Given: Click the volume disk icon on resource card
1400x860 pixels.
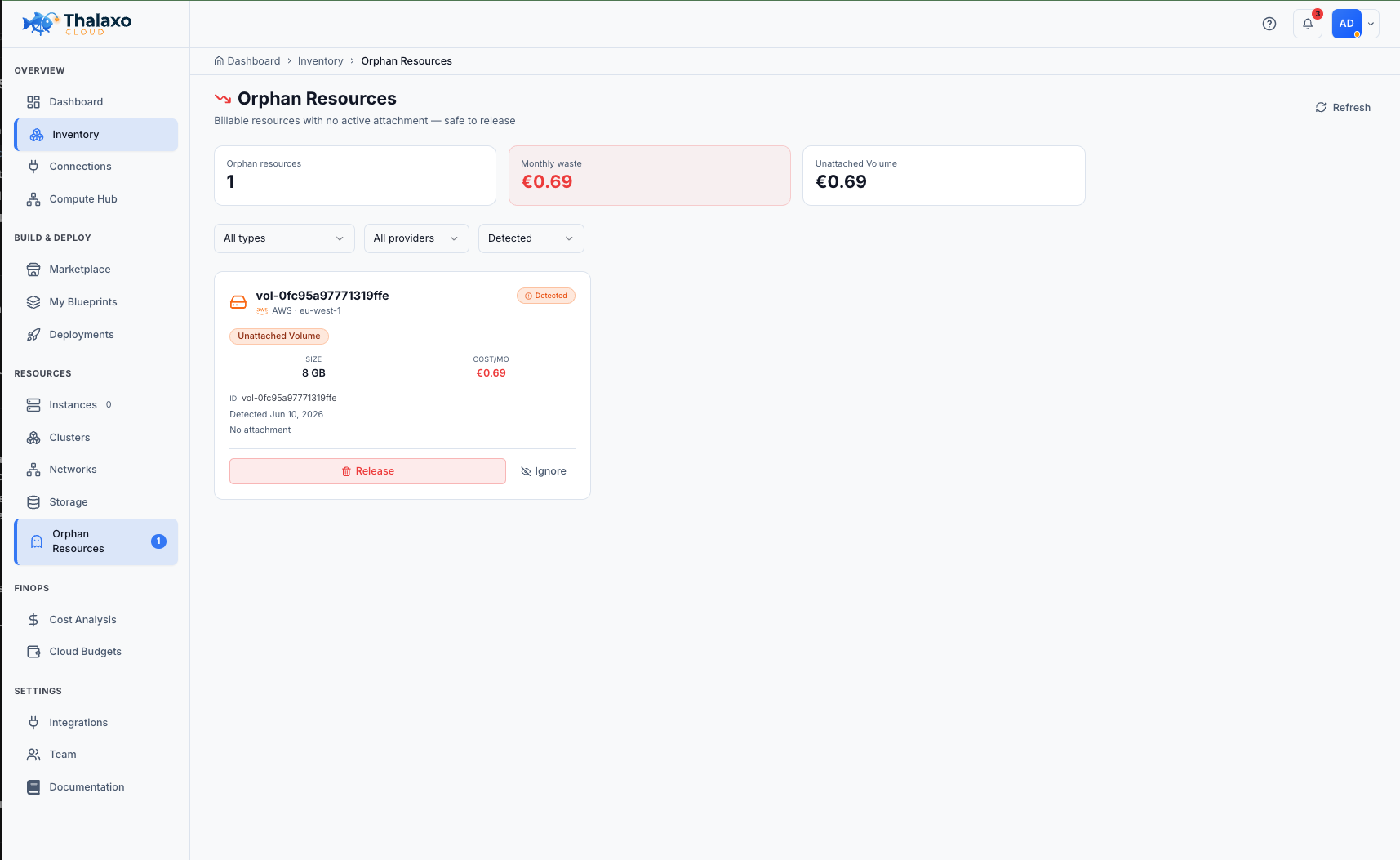Looking at the screenshot, I should coord(238,302).
